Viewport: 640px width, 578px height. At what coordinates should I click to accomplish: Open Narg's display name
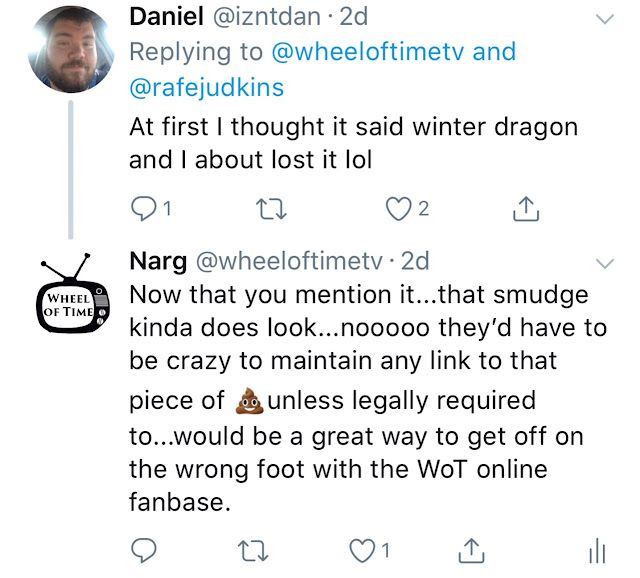click(x=156, y=262)
